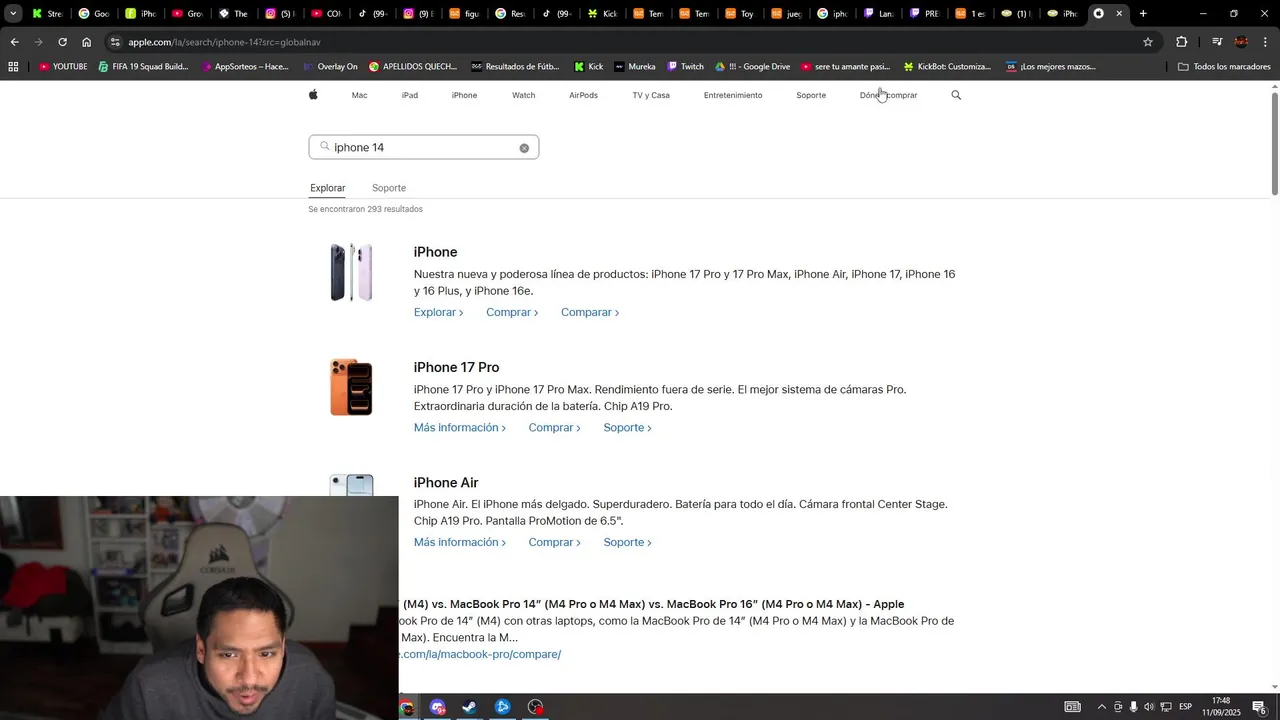This screenshot has width=1280, height=720.
Task: Click Soporte link under iPhone Air
Action: click(628, 542)
